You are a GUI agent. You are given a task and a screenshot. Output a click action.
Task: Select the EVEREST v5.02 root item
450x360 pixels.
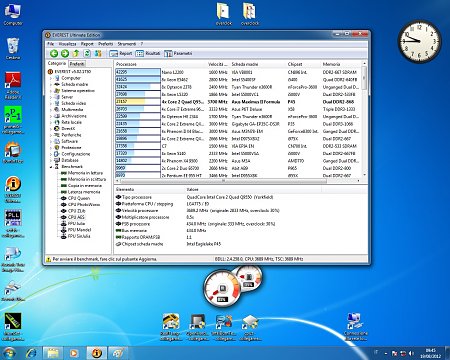[69, 72]
